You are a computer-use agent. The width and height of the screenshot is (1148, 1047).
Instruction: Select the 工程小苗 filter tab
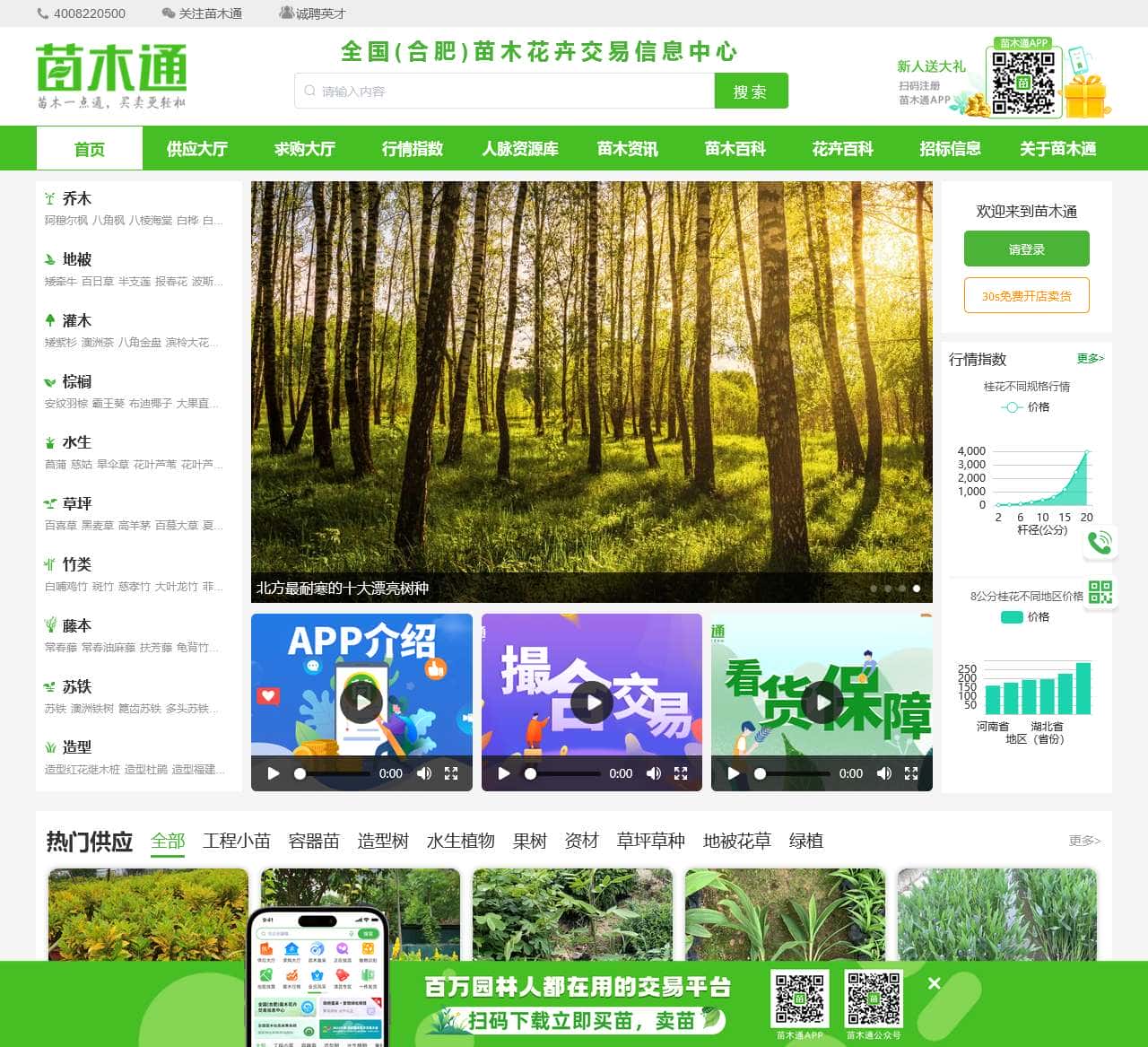pos(237,841)
